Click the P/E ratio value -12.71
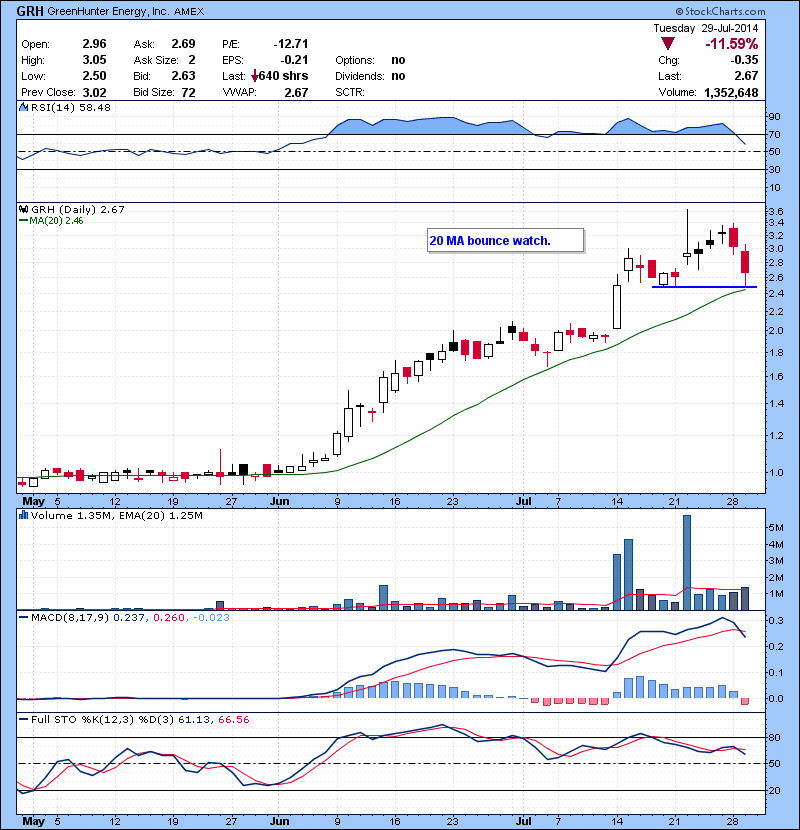This screenshot has width=800, height=830. [291, 44]
